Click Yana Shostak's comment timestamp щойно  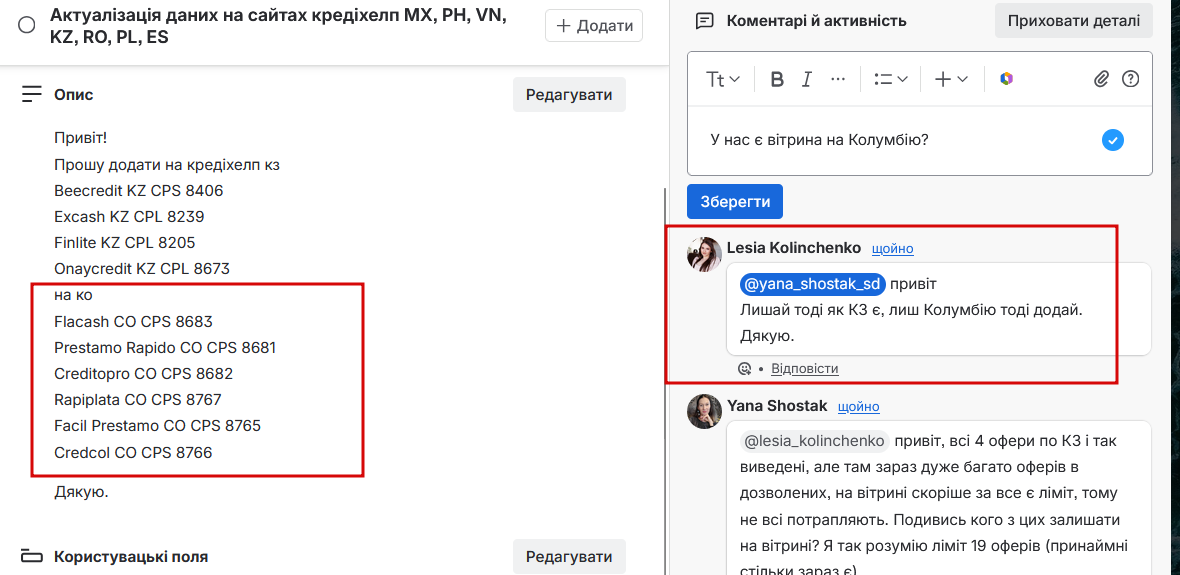[859, 406]
